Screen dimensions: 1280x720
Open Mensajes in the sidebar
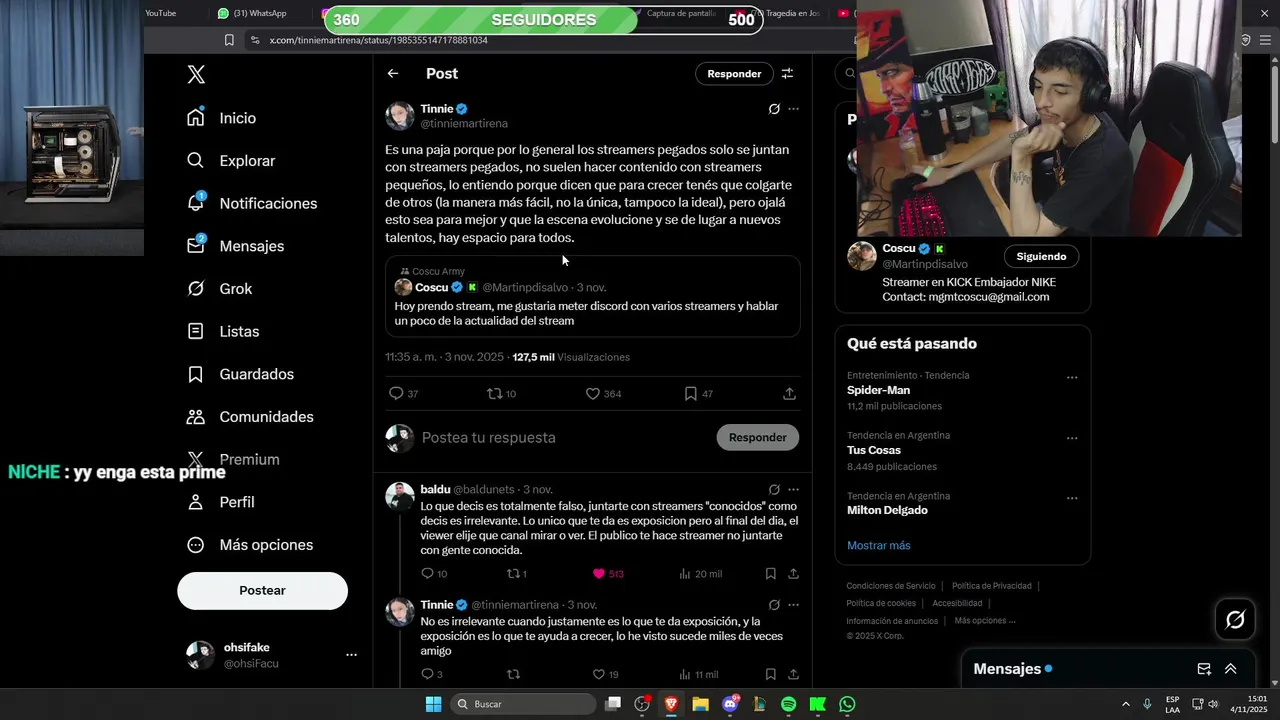click(x=235, y=246)
